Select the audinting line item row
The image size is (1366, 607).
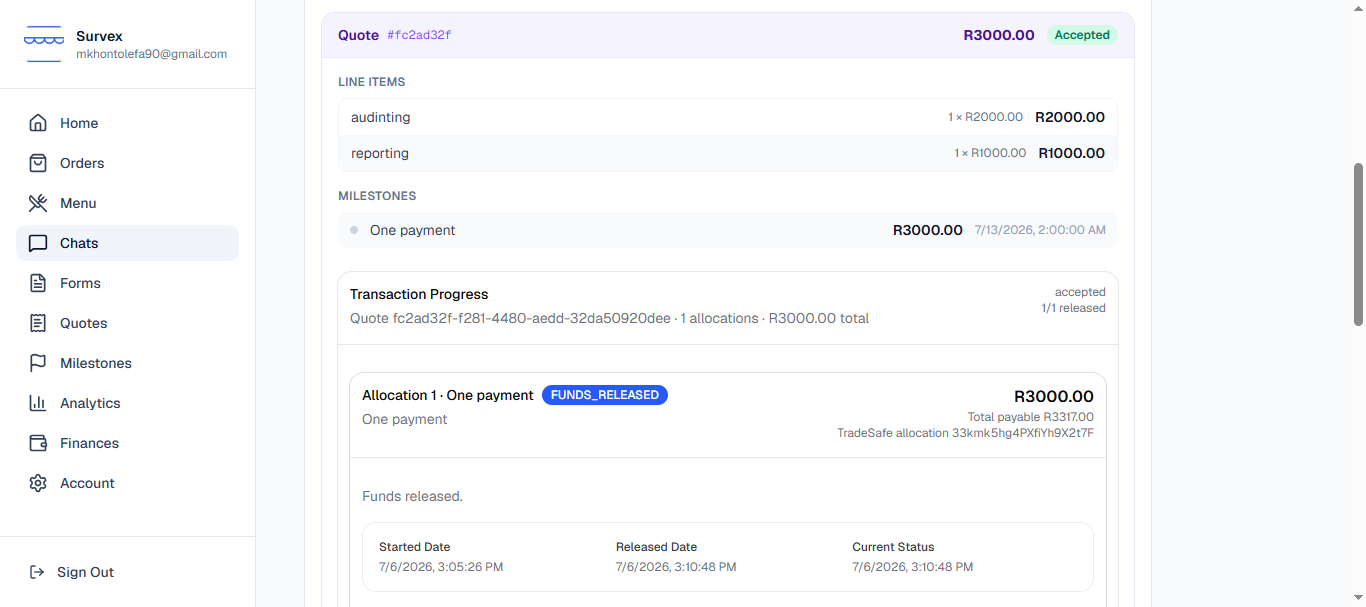pos(728,117)
